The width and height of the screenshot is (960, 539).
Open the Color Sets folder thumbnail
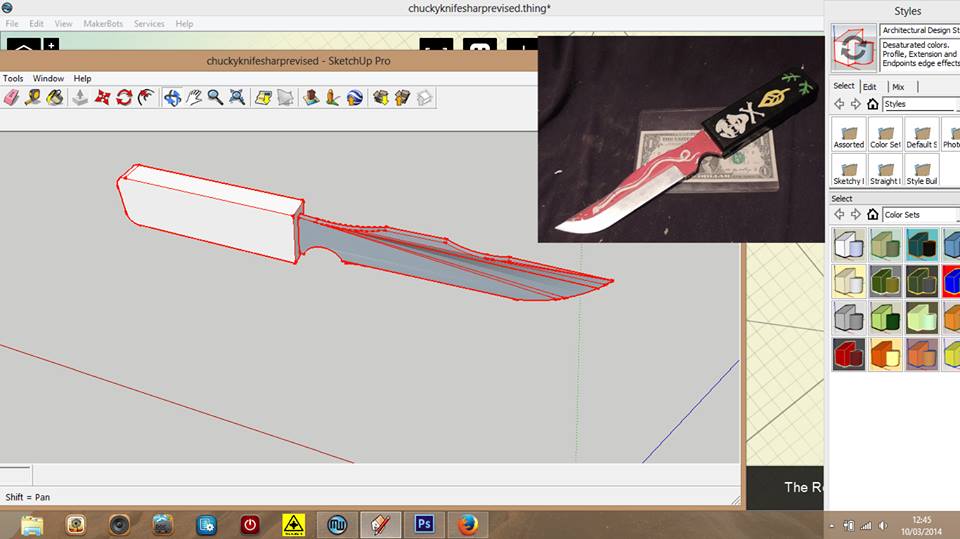tap(885, 134)
